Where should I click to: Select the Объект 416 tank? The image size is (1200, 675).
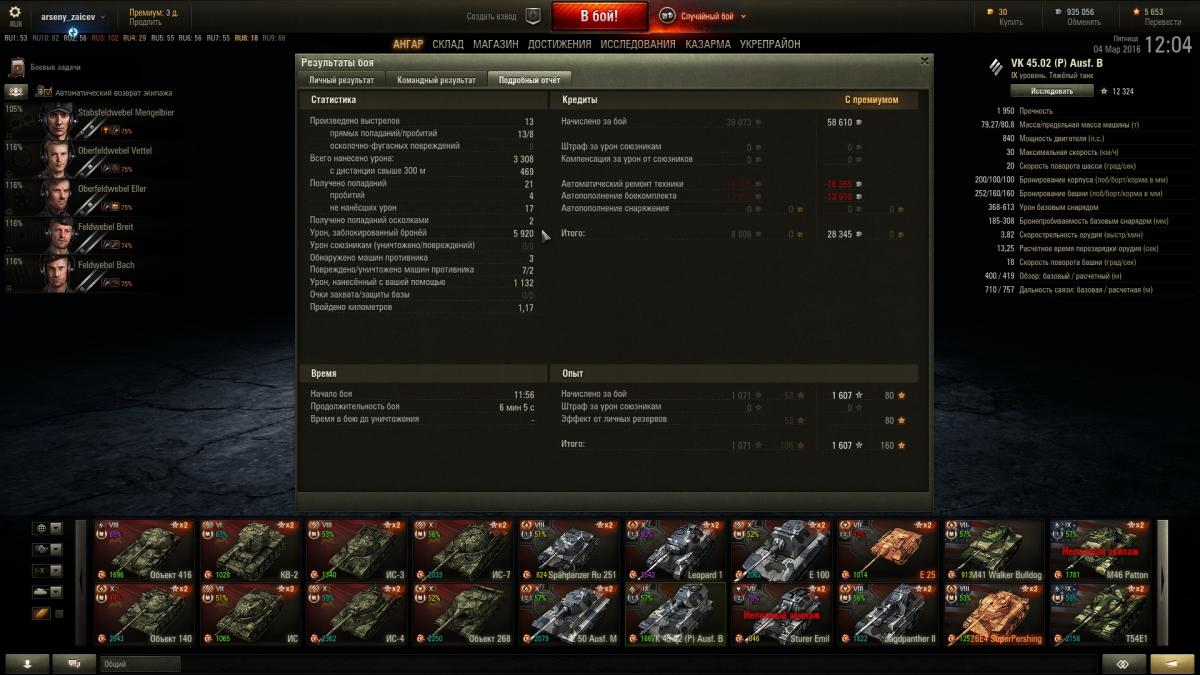[144, 550]
